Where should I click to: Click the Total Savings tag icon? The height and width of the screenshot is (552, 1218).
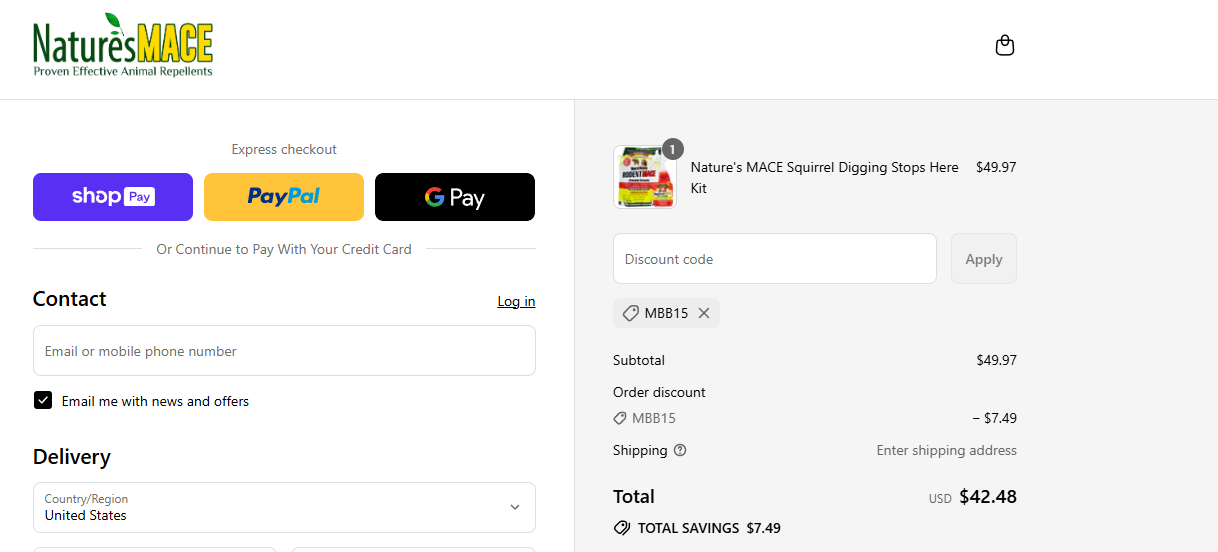click(x=622, y=528)
